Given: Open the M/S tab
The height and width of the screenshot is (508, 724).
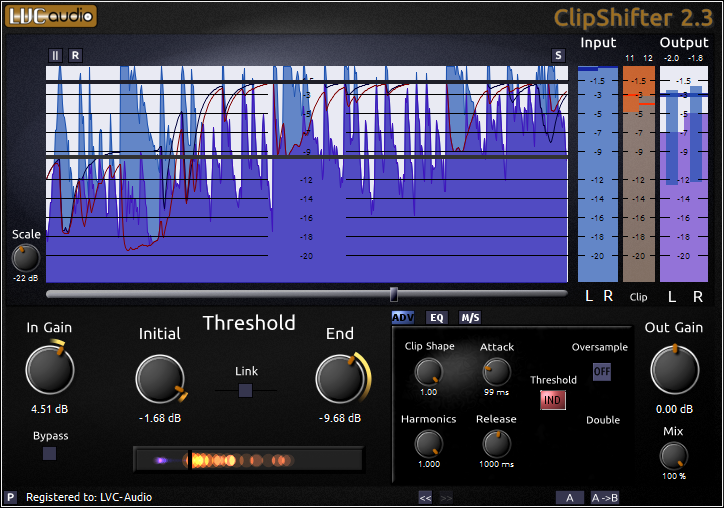Looking at the screenshot, I should point(470,317).
